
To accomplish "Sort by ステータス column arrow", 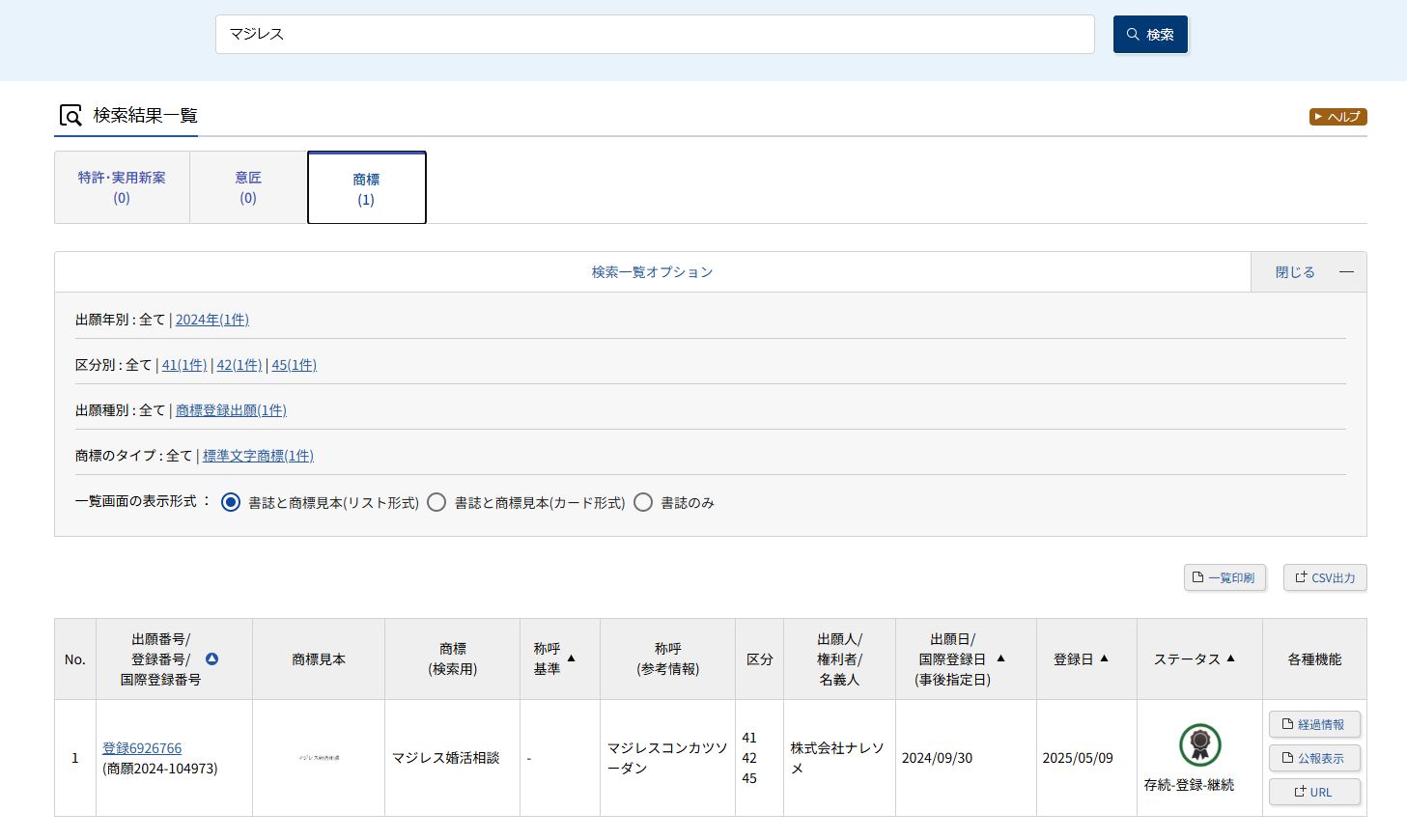I will (x=1230, y=658).
